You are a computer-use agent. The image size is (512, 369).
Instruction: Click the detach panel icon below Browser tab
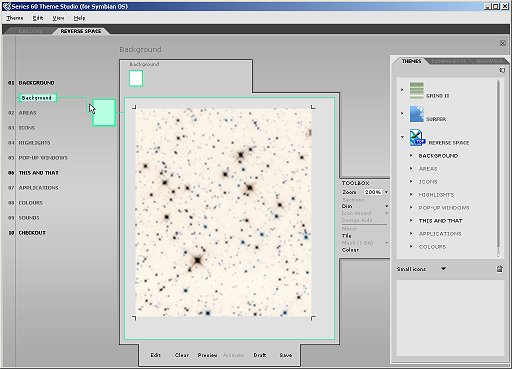coord(502,70)
